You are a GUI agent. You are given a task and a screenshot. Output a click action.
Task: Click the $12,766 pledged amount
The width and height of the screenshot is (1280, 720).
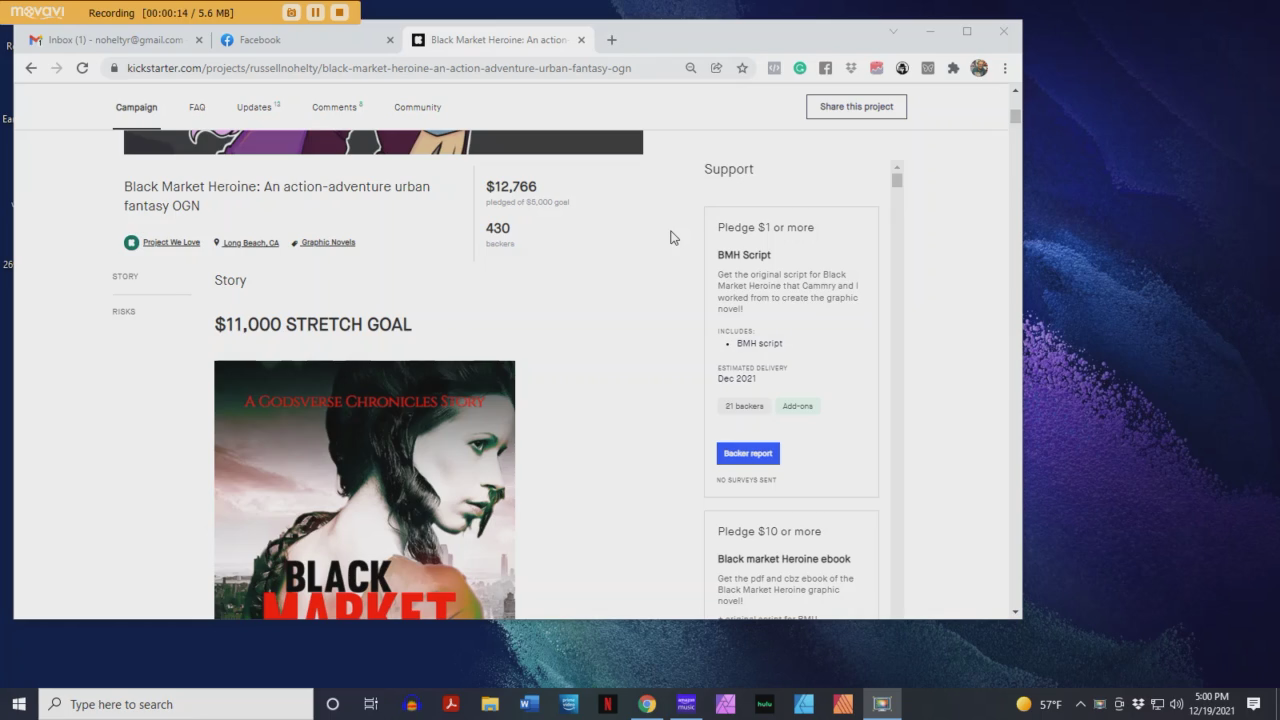[511, 186]
